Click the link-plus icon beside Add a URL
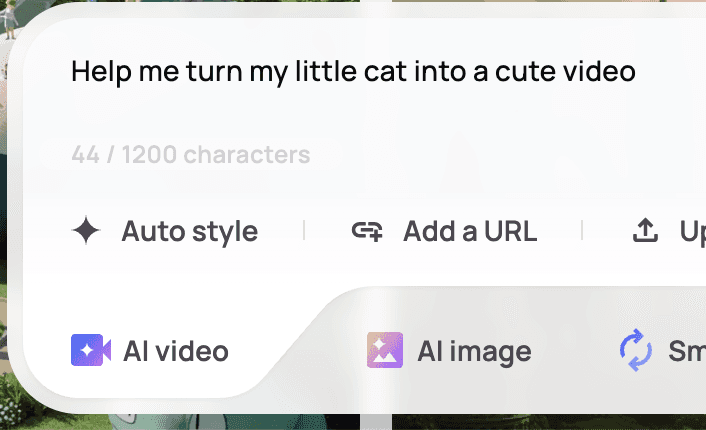The height and width of the screenshot is (430, 706). [367, 231]
